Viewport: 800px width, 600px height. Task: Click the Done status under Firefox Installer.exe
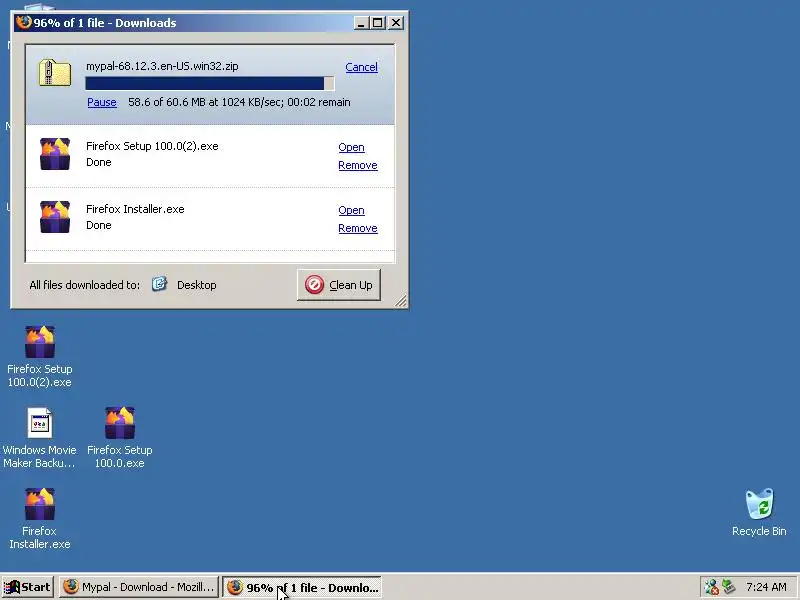(98, 225)
